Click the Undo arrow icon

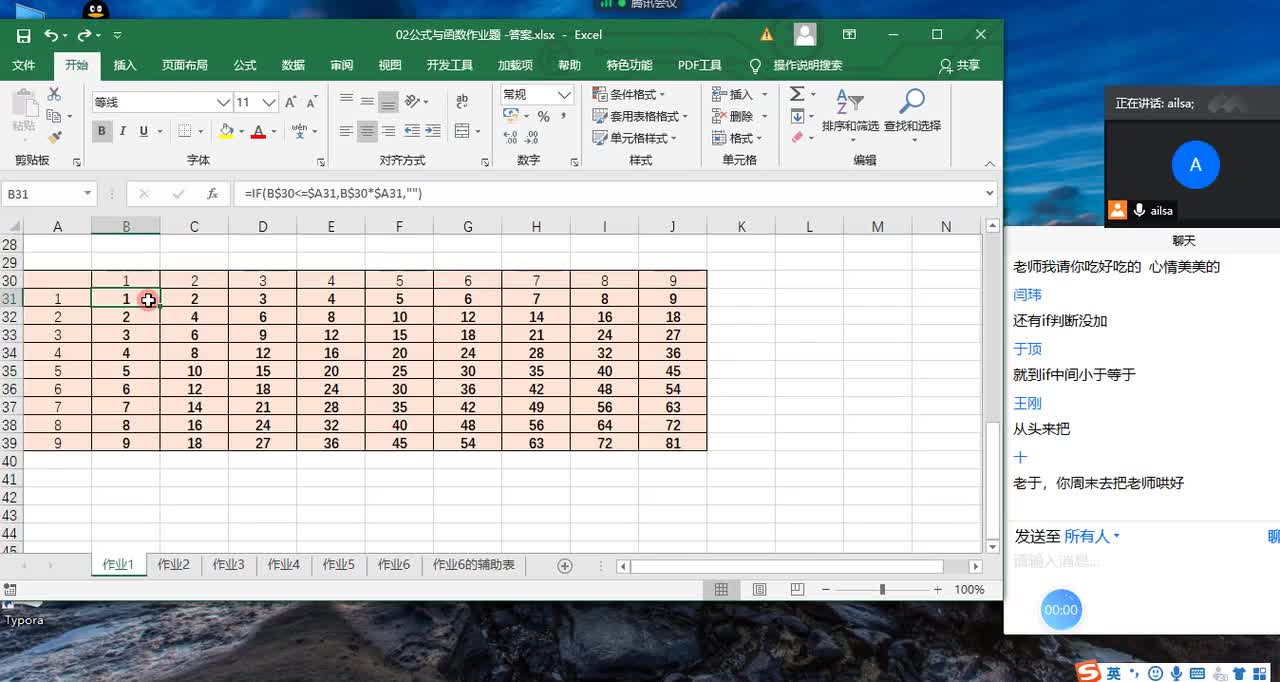click(x=50, y=35)
